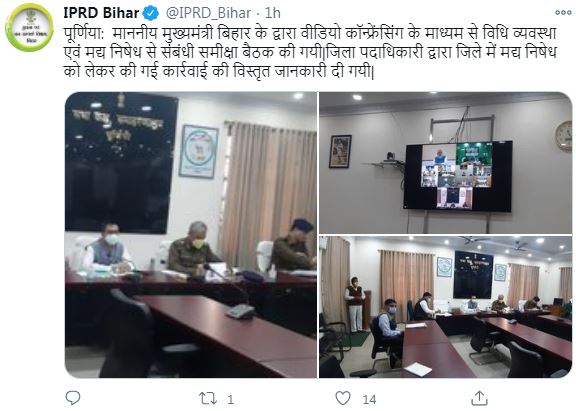
Task: Like the tweet with the heart icon
Action: [x=343, y=398]
